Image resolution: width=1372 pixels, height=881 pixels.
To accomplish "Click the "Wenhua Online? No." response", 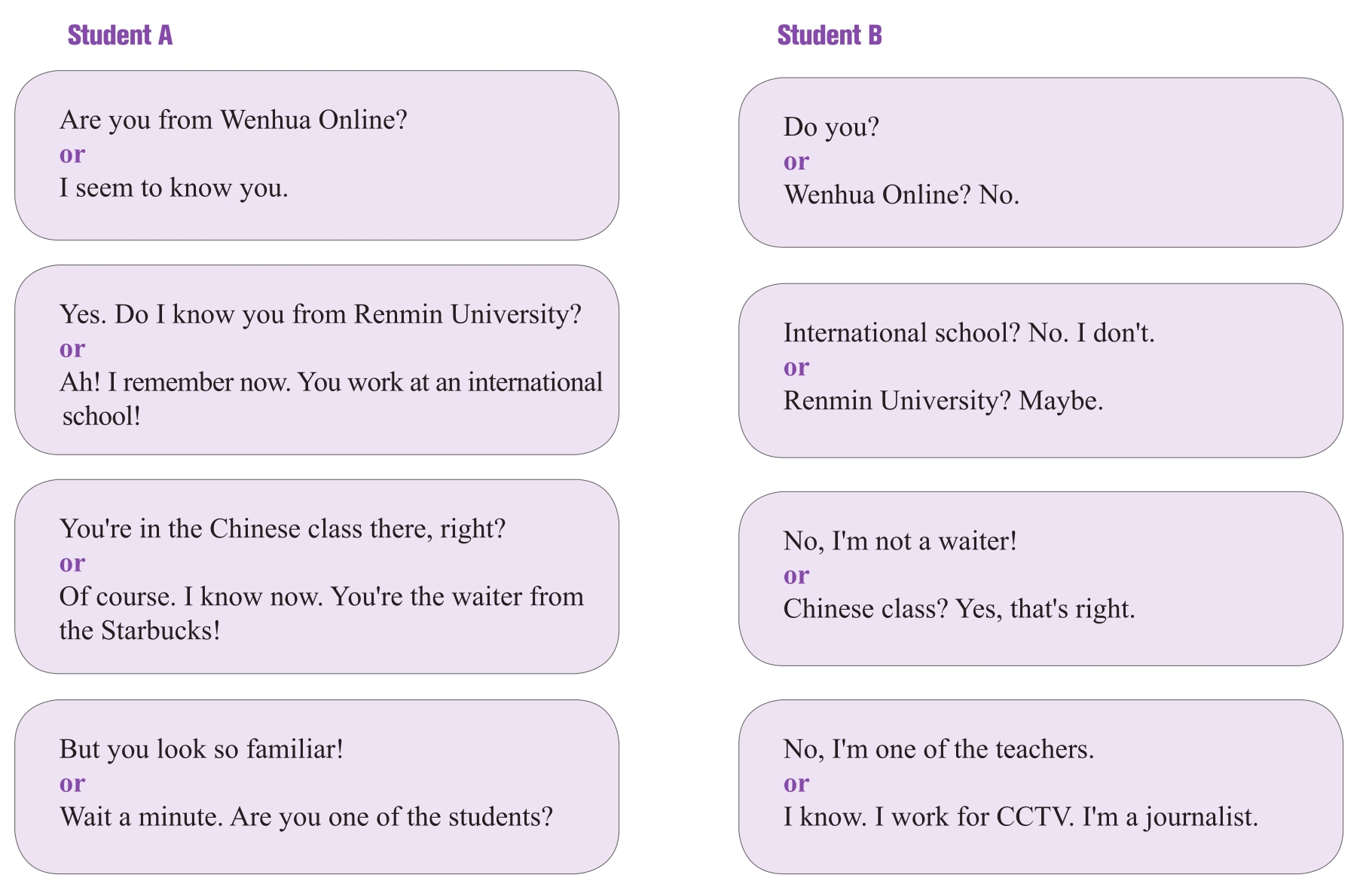I will click(x=901, y=194).
